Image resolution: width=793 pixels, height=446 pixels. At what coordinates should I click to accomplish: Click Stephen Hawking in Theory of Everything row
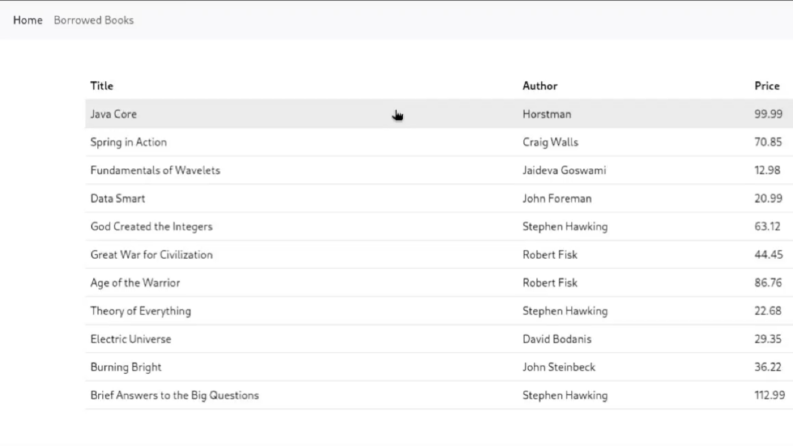click(x=565, y=311)
